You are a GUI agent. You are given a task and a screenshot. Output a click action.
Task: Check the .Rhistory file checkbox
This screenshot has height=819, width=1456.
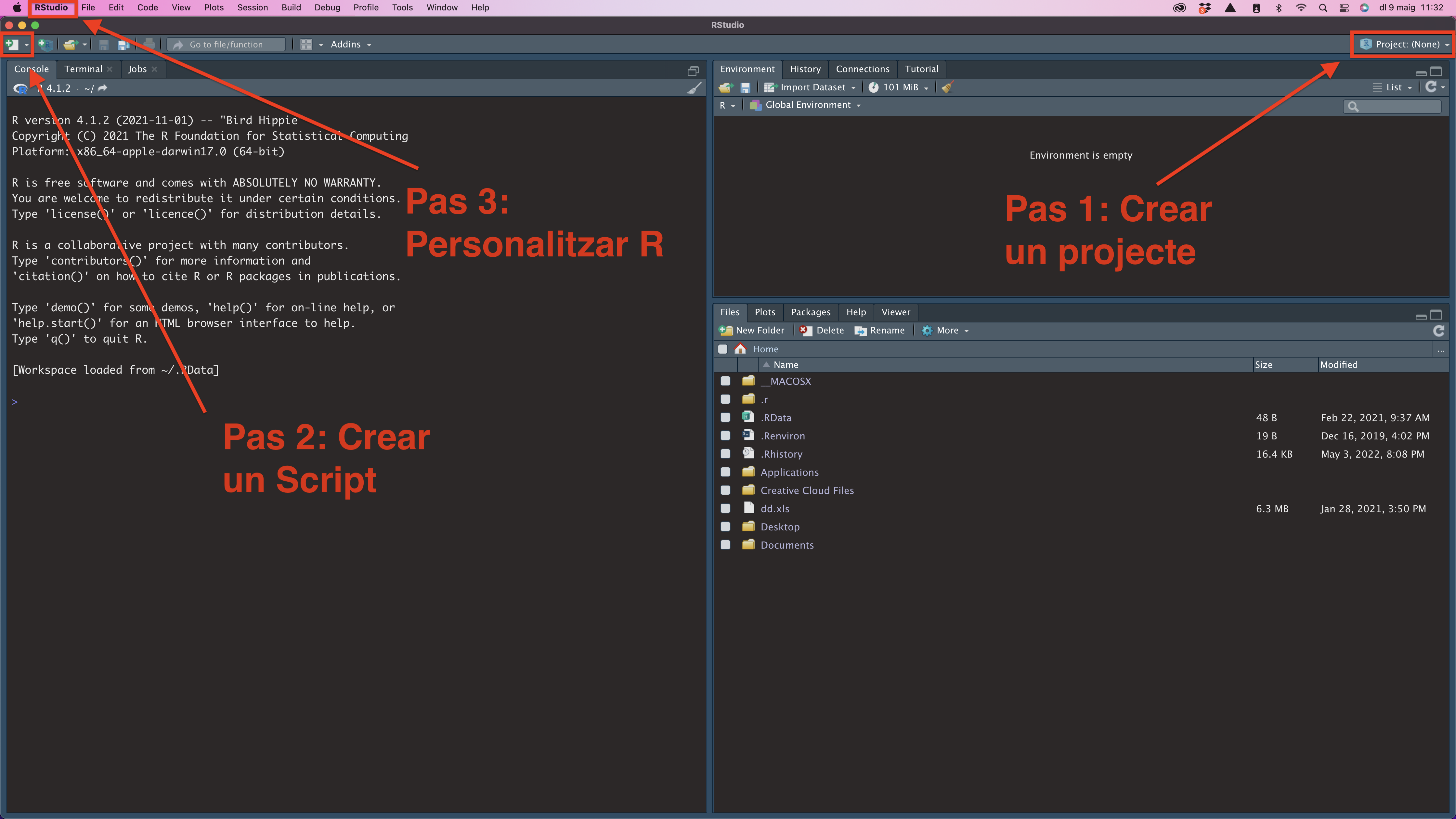pos(725,453)
